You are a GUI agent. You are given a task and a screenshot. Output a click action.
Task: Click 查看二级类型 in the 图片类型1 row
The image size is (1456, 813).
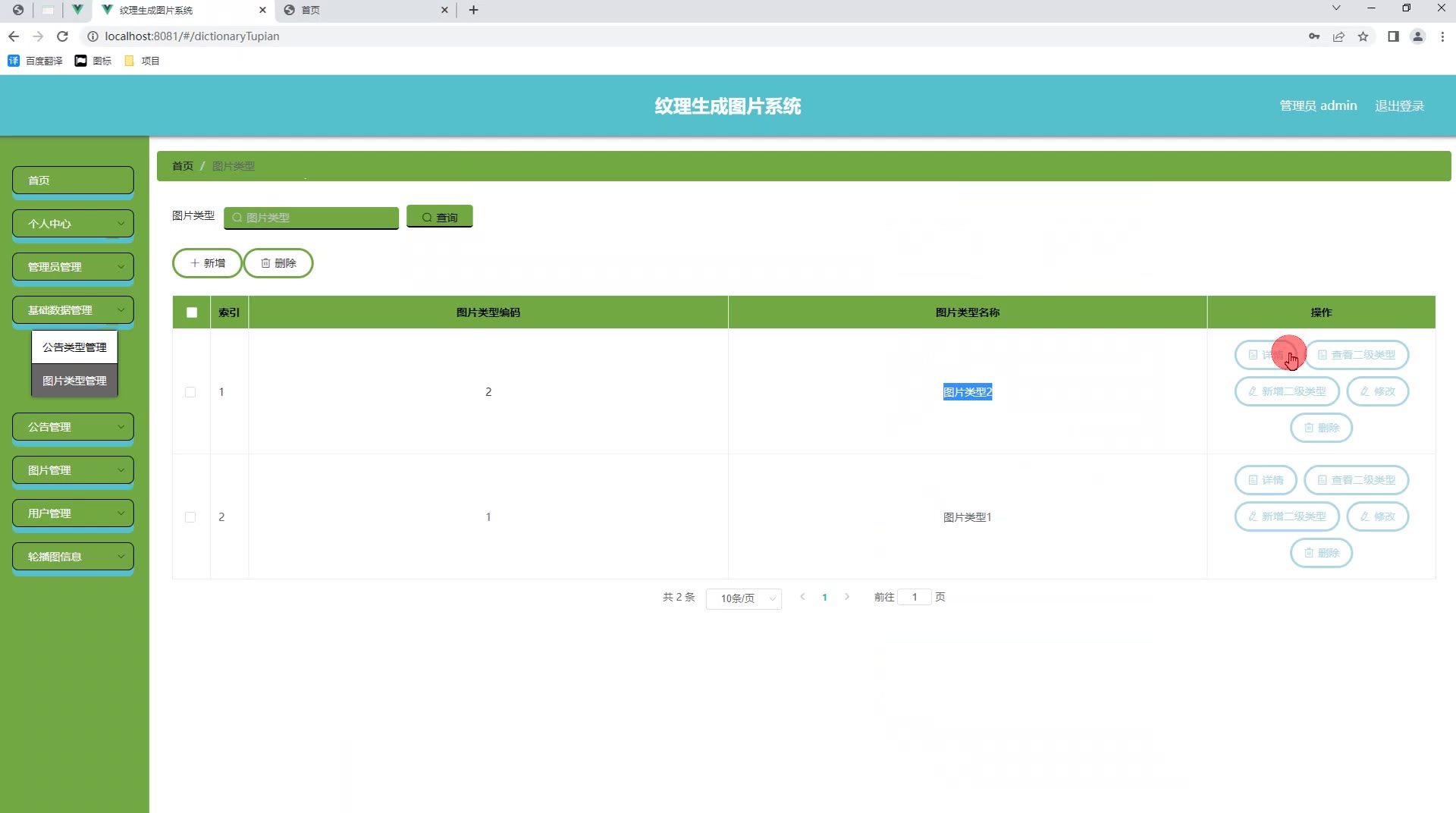1356,480
